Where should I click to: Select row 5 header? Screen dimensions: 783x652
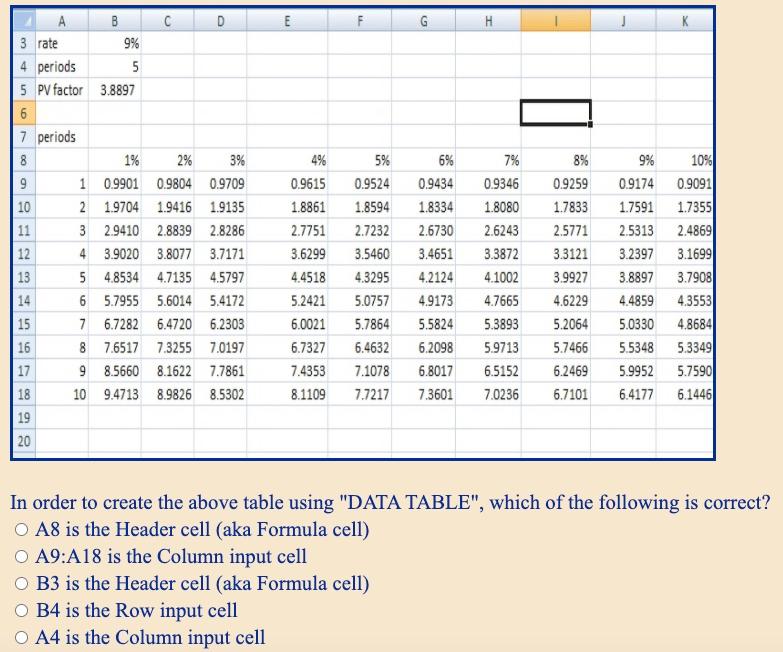pyautogui.click(x=23, y=90)
